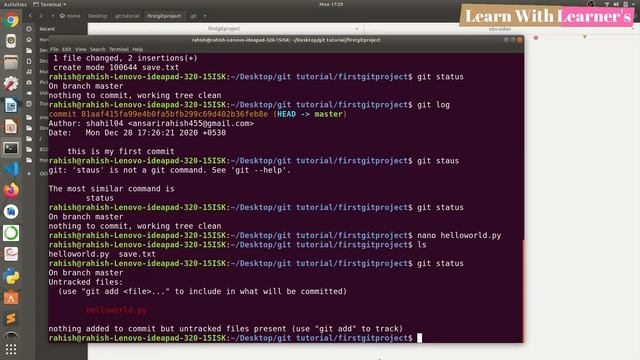This screenshot has width=640, height=360.
Task: Click the Pictures camera icon in Files sidebar
Action: 29,82
